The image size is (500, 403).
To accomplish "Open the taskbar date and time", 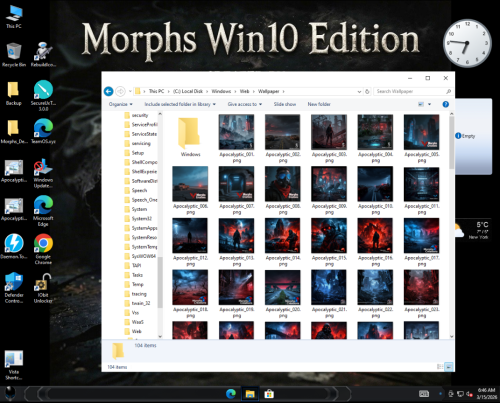I will (486, 394).
